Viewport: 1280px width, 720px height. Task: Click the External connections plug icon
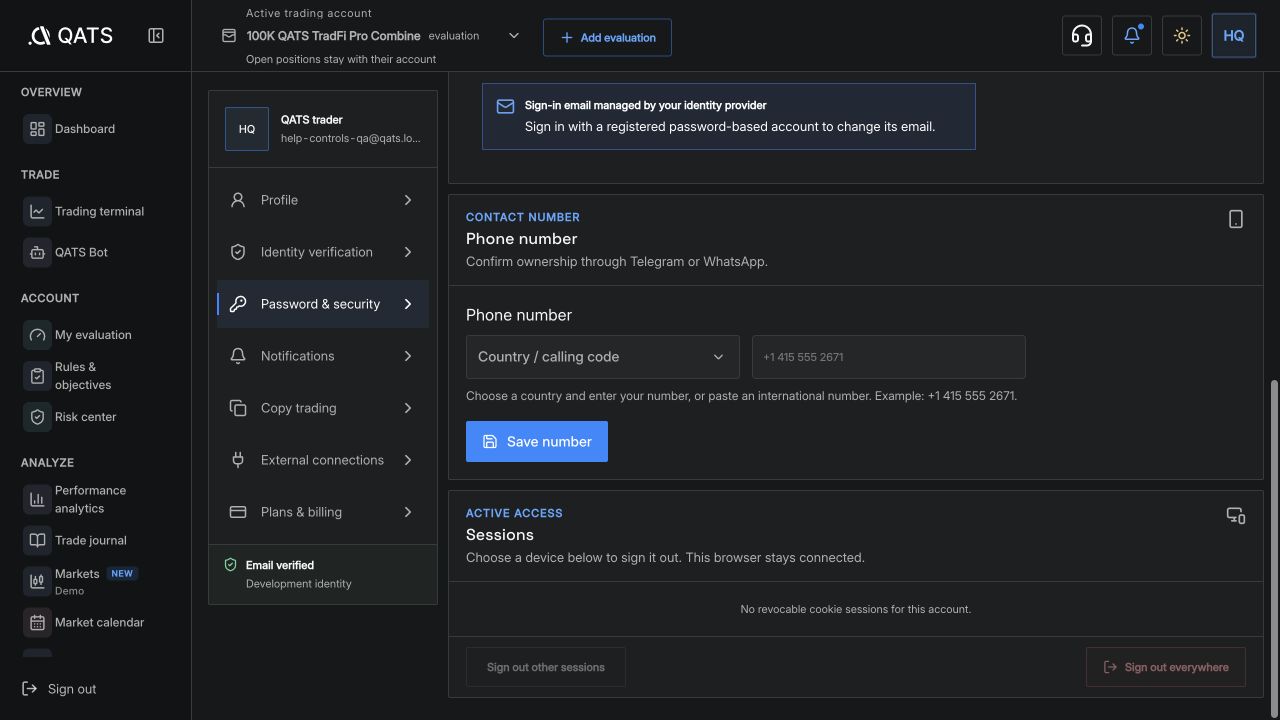[x=238, y=460]
